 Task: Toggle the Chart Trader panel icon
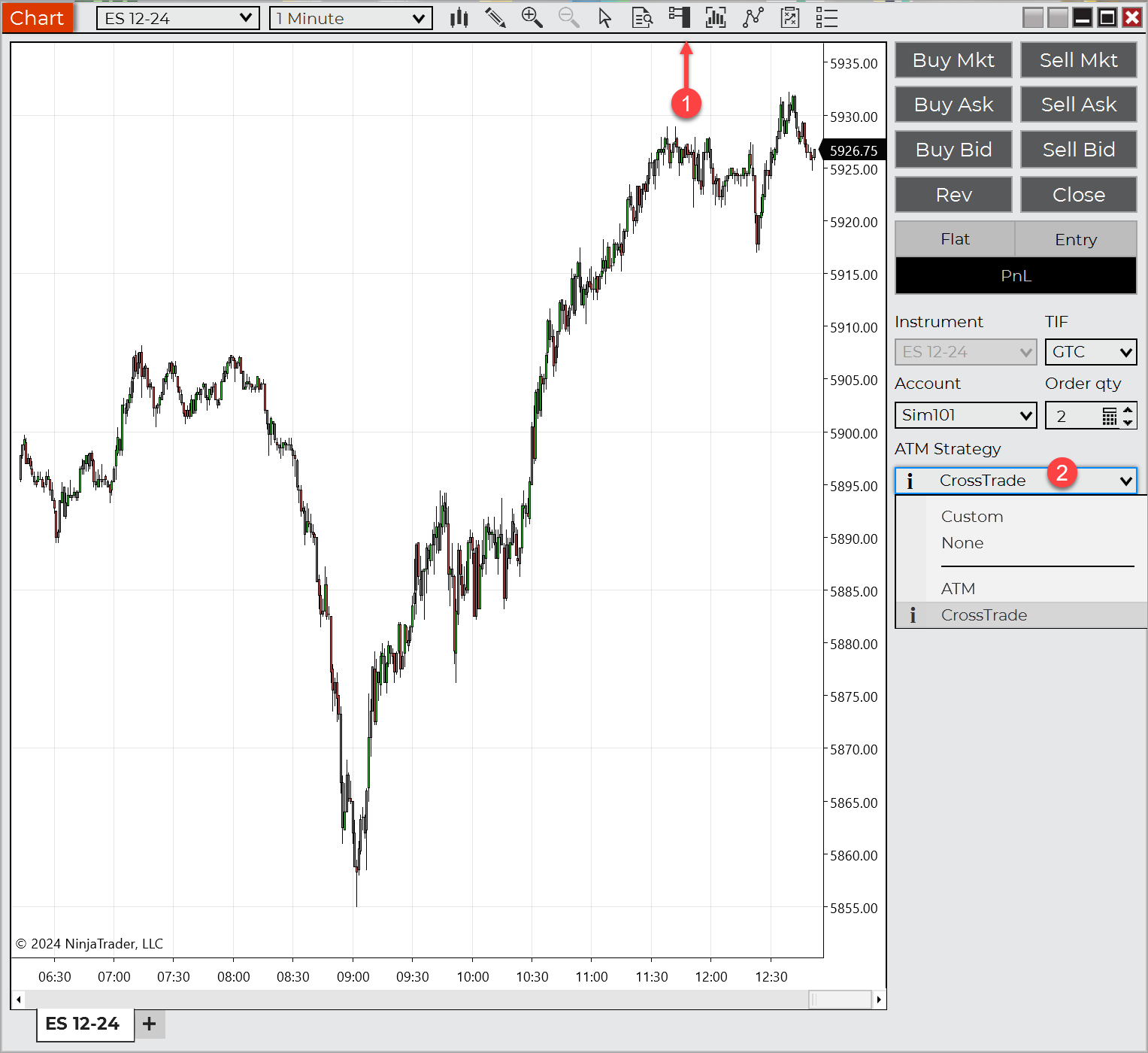click(680, 18)
